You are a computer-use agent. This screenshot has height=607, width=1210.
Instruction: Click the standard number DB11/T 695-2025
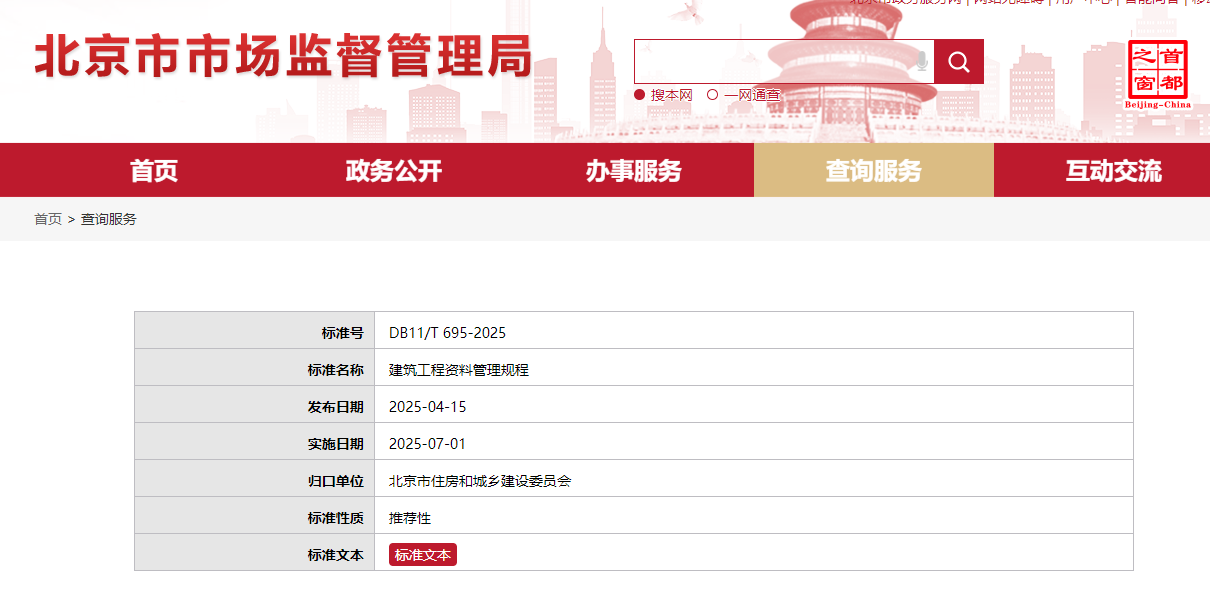(447, 333)
